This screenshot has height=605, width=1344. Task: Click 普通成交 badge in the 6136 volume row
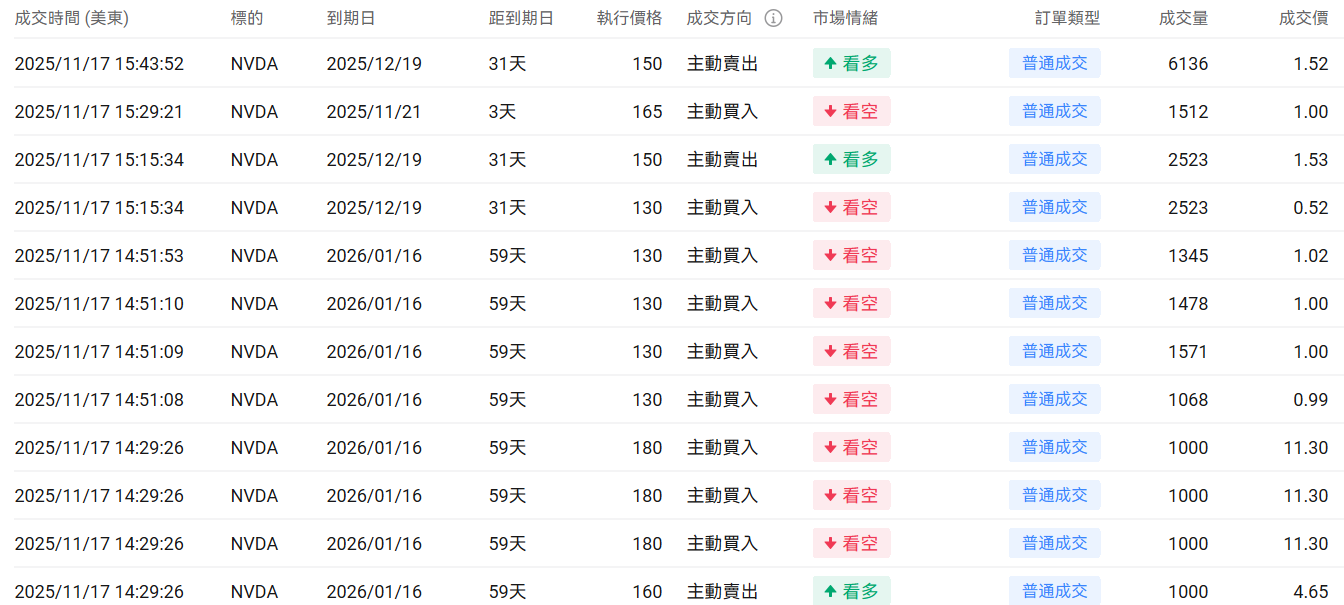tap(1054, 63)
